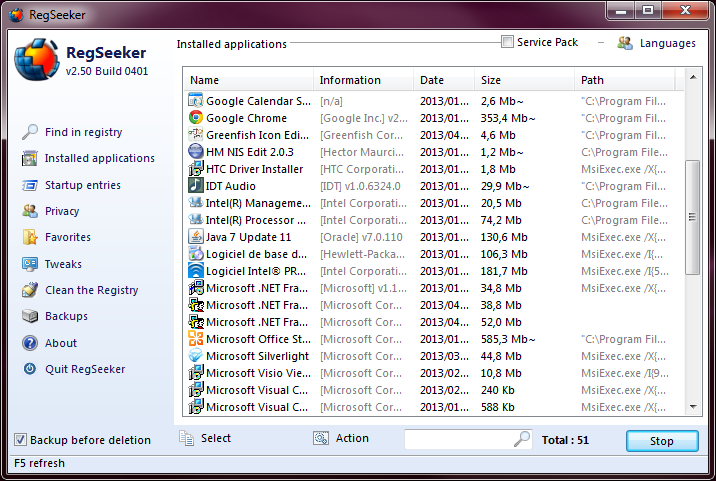The height and width of the screenshot is (481, 716).
Task: Click the RegSeeker logo in title bar
Action: (x=16, y=15)
